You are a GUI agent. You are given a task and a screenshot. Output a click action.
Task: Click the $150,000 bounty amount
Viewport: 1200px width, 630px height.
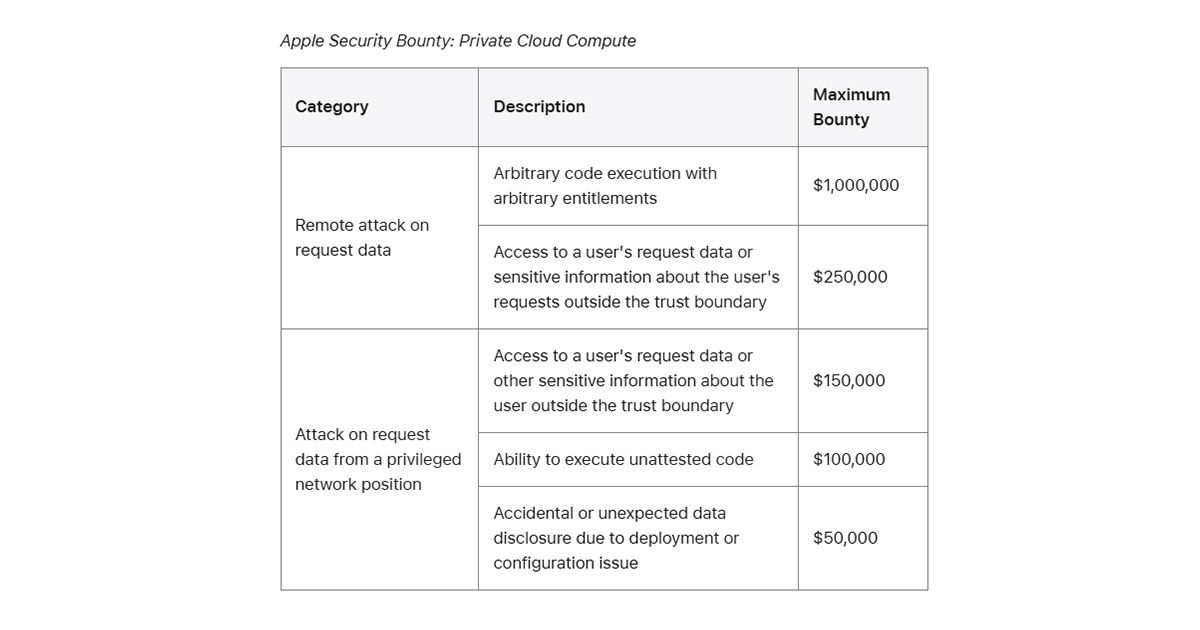(849, 381)
